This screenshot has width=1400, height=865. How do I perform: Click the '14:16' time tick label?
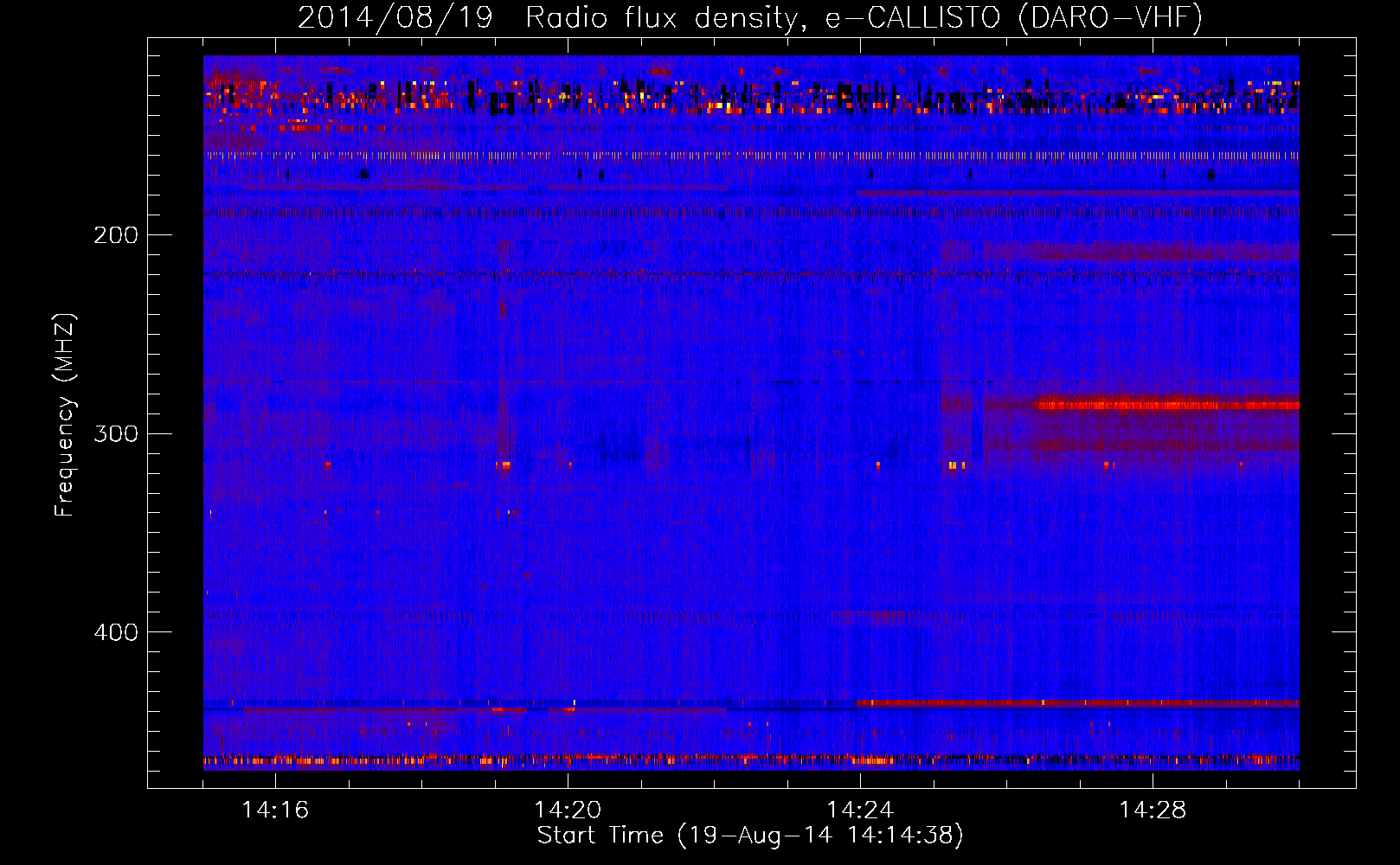[275, 810]
